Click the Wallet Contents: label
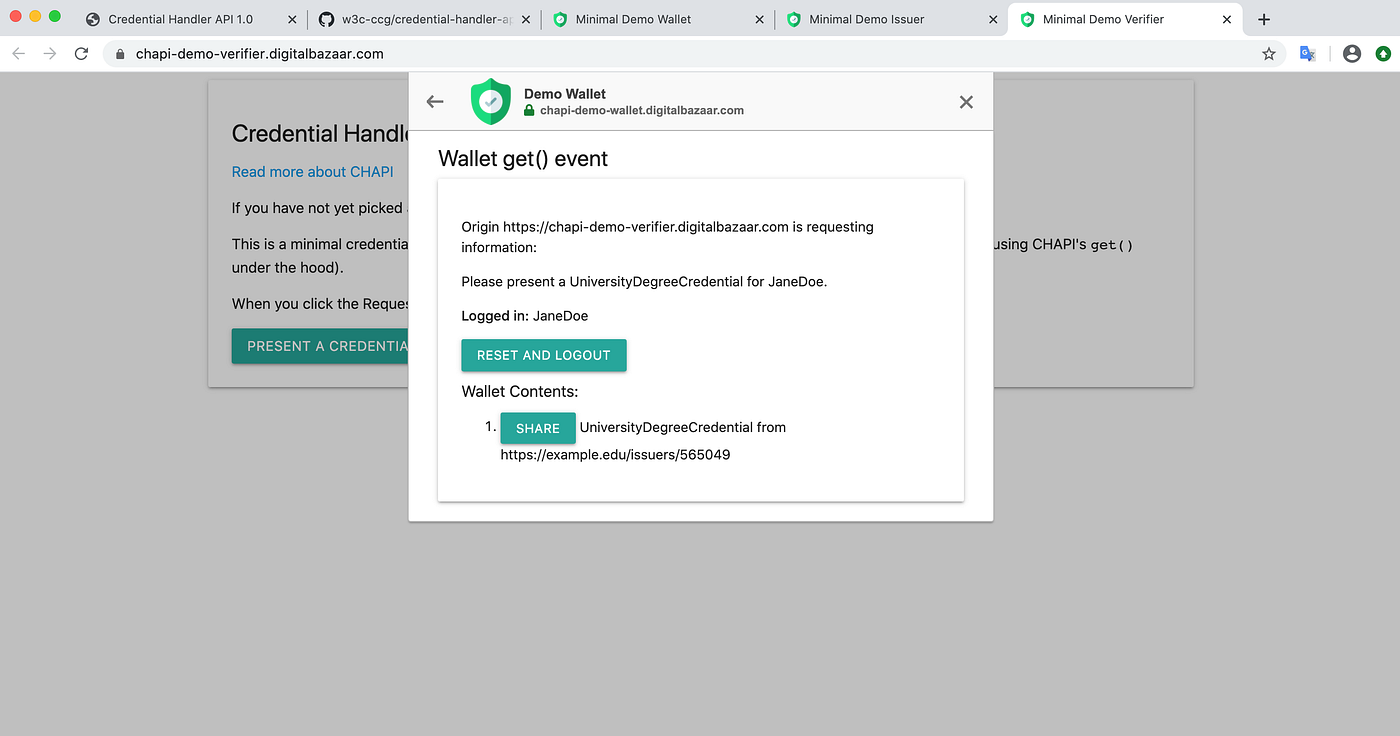This screenshot has width=1400, height=736. tap(520, 391)
